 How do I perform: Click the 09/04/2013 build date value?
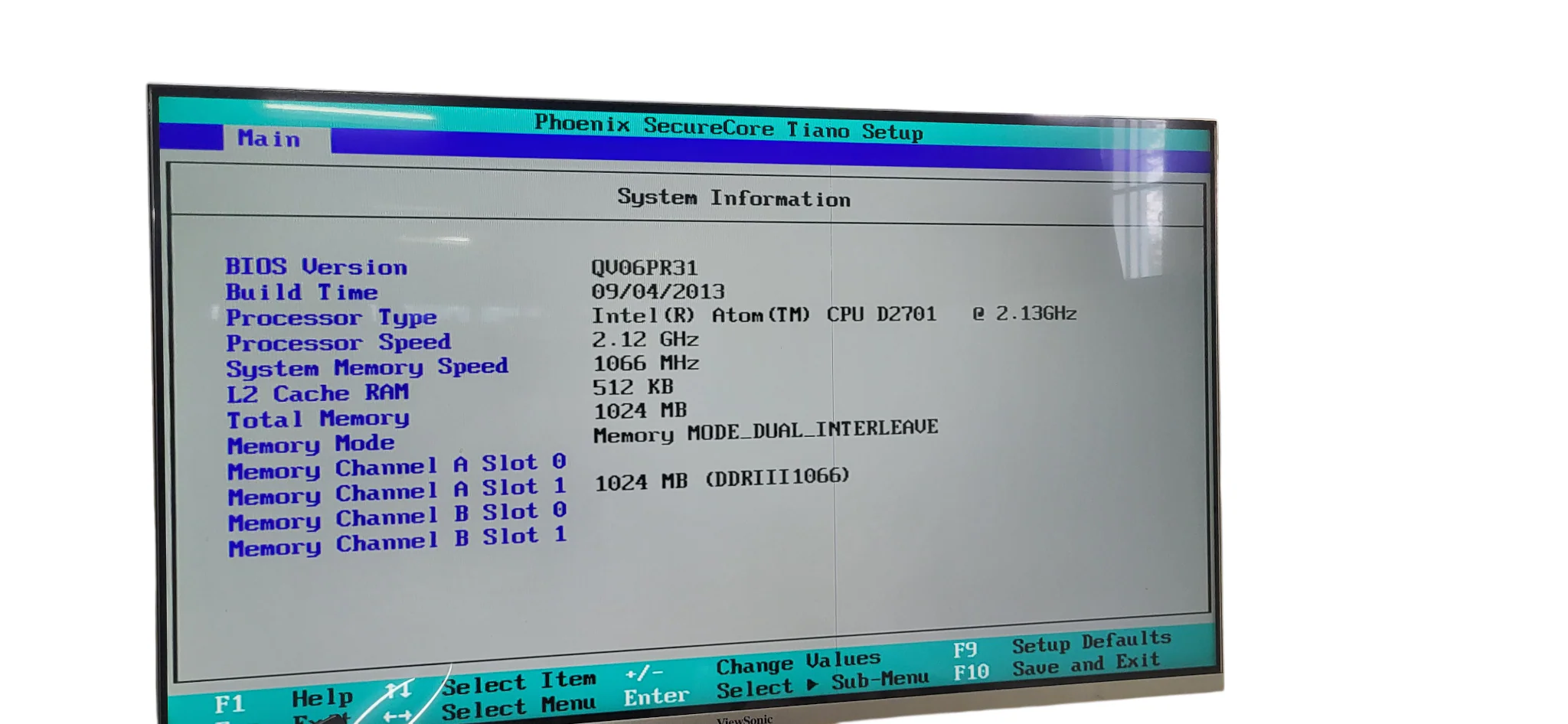click(658, 292)
